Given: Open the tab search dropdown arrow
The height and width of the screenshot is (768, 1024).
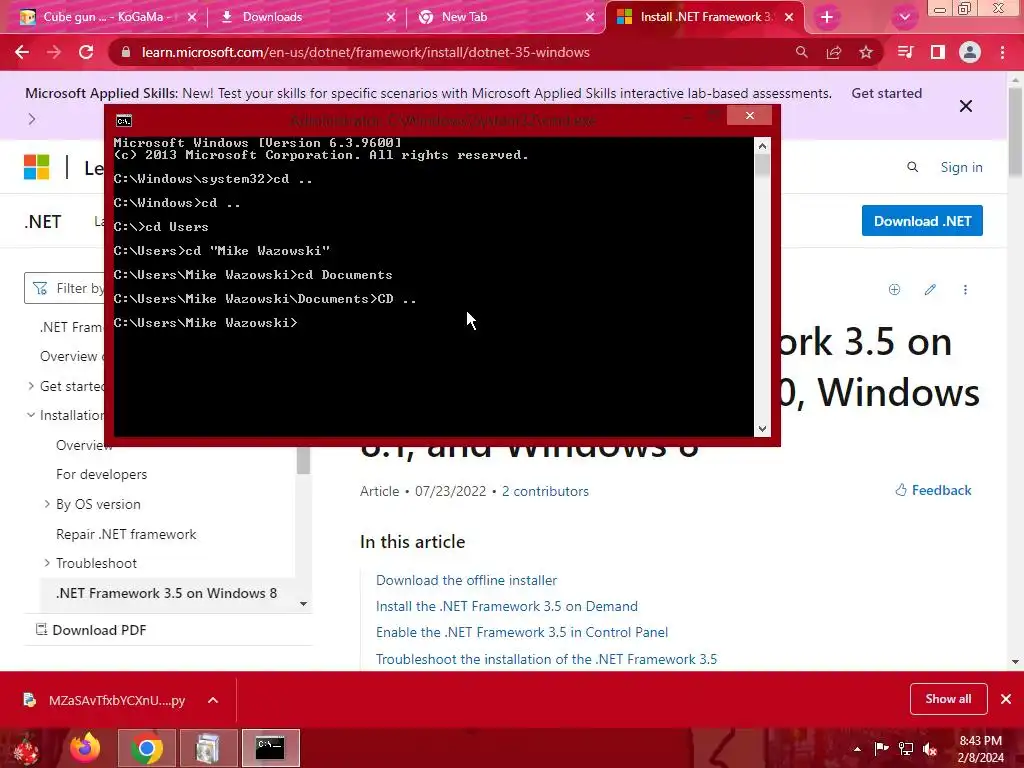Looking at the screenshot, I should [x=904, y=17].
